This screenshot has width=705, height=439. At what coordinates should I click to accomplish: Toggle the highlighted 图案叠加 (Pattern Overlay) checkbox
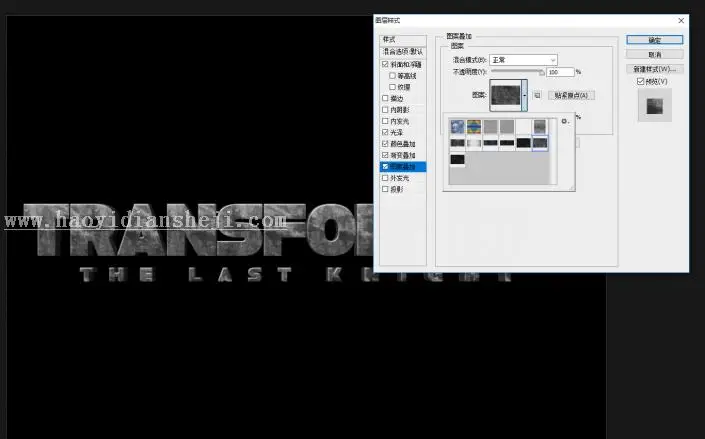385,166
